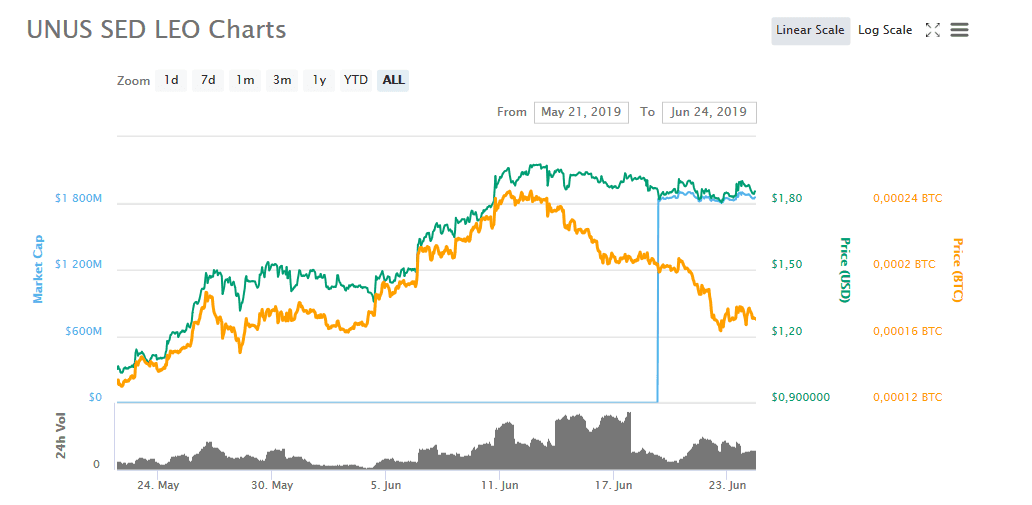Set zoom to 1m
The image size is (1032, 505).
[x=245, y=80]
